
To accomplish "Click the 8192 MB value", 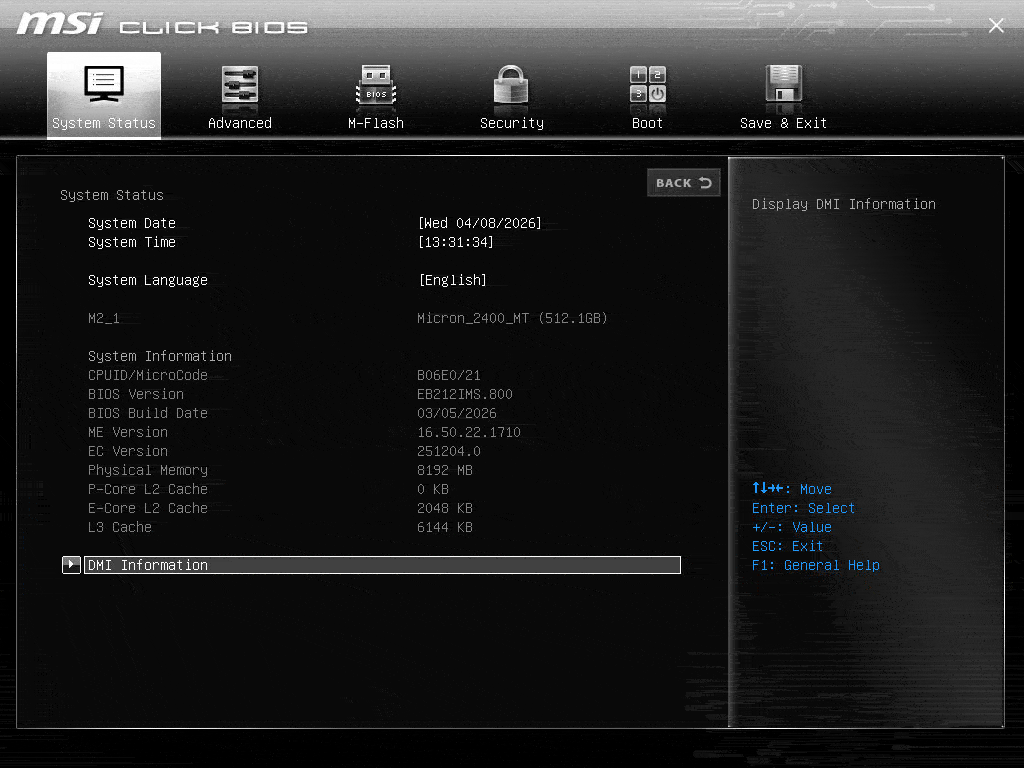I will pyautogui.click(x=445, y=470).
